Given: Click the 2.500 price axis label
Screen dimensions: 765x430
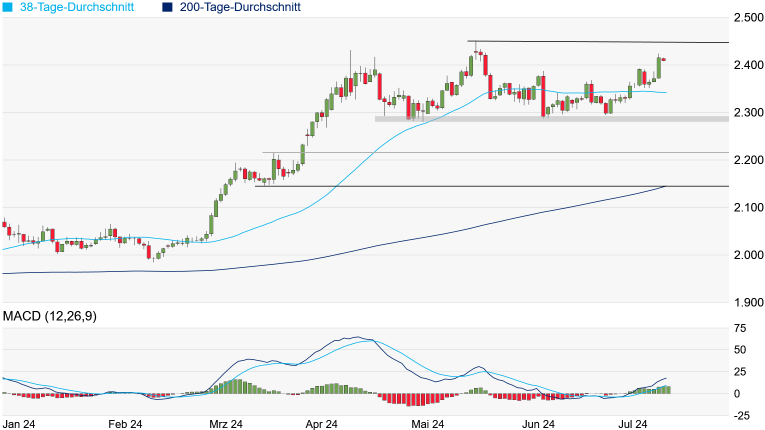Looking at the screenshot, I should (x=748, y=18).
